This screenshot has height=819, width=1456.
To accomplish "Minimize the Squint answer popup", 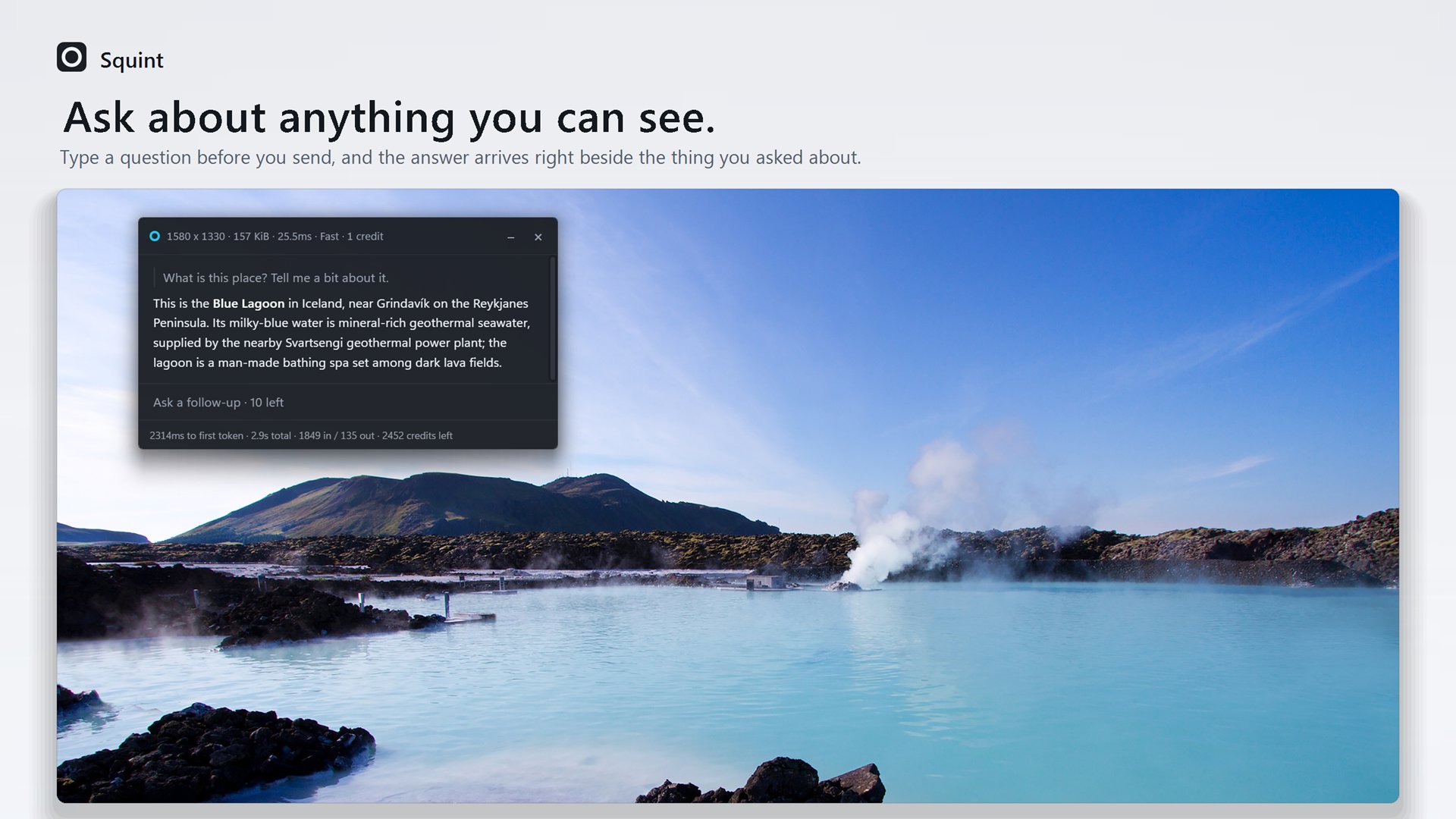I will [x=511, y=237].
